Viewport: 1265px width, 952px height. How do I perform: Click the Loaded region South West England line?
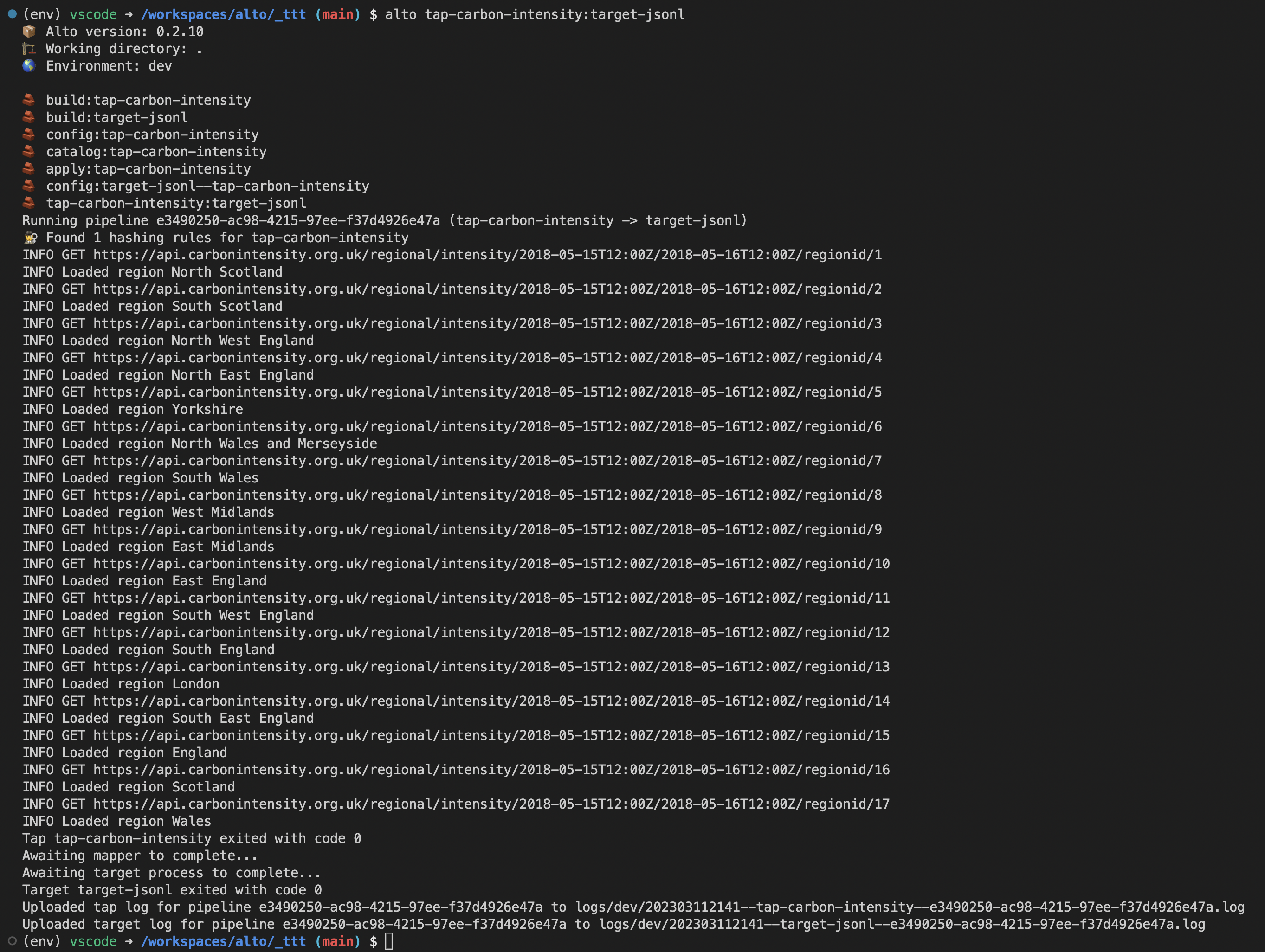[x=168, y=615]
